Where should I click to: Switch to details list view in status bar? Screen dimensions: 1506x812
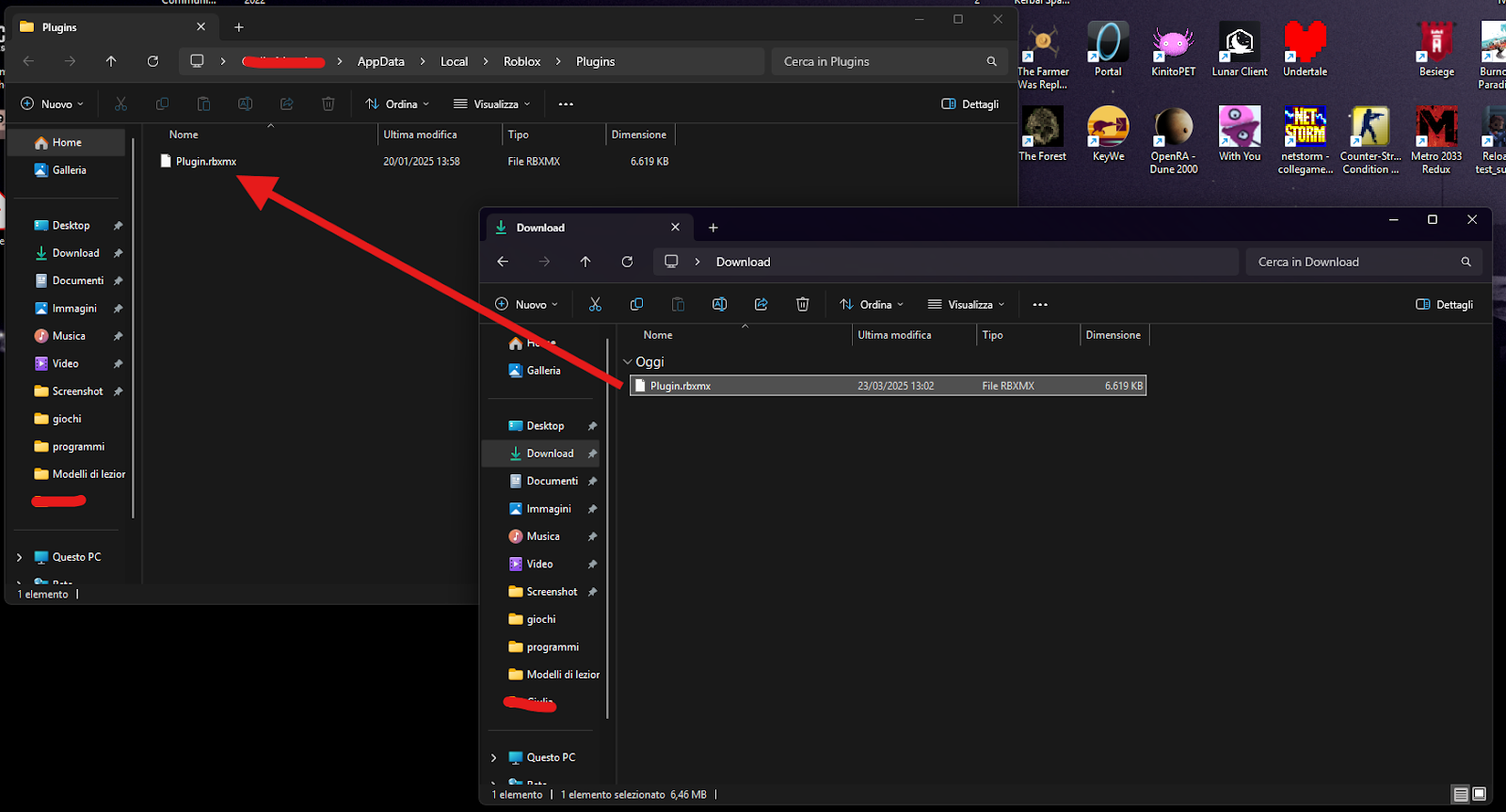1460,794
